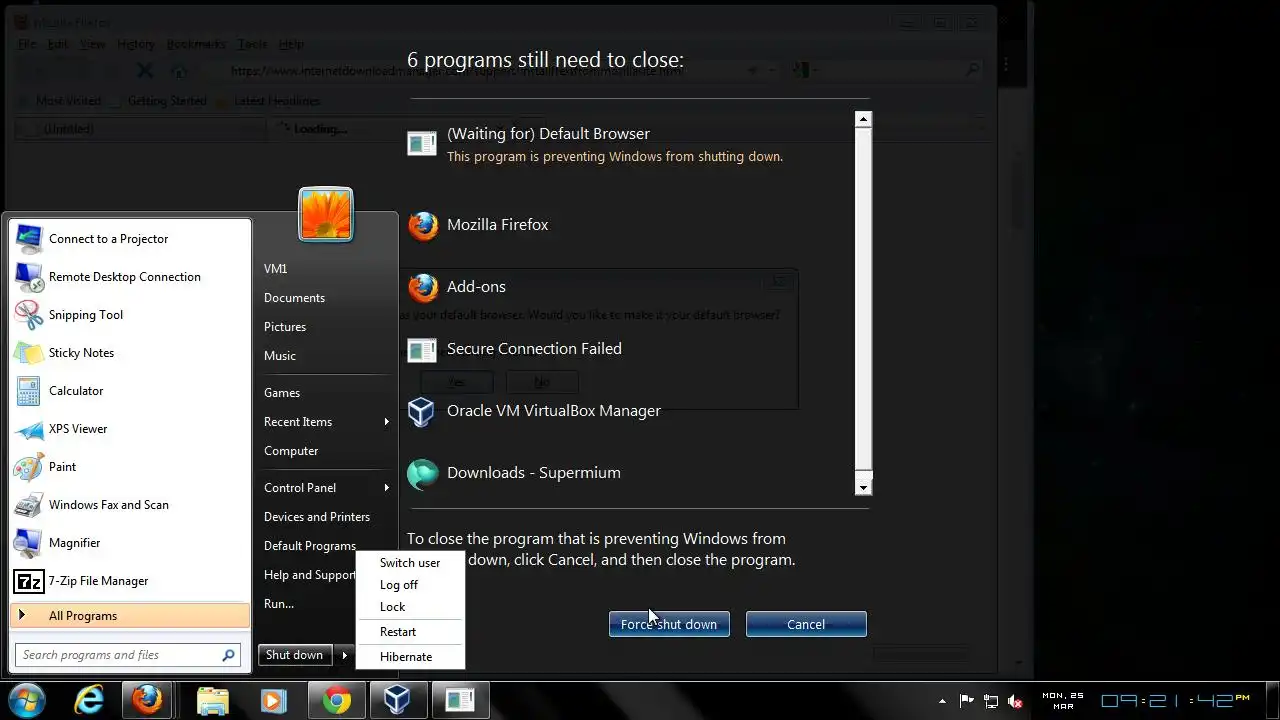Expand All Programs arrow
This screenshot has height=720, width=1280.
click(x=22, y=616)
